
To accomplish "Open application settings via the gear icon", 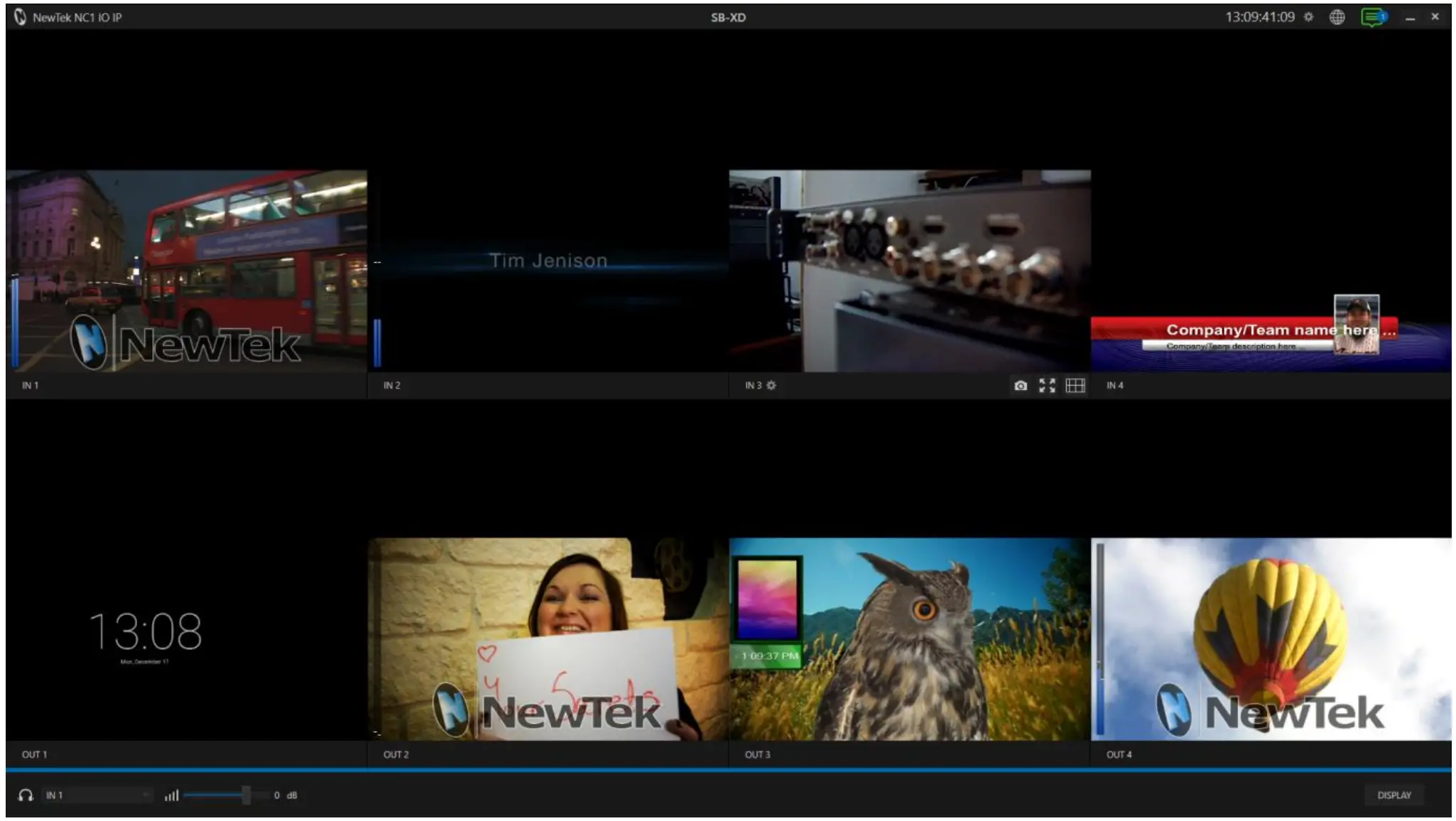I will (1309, 16).
